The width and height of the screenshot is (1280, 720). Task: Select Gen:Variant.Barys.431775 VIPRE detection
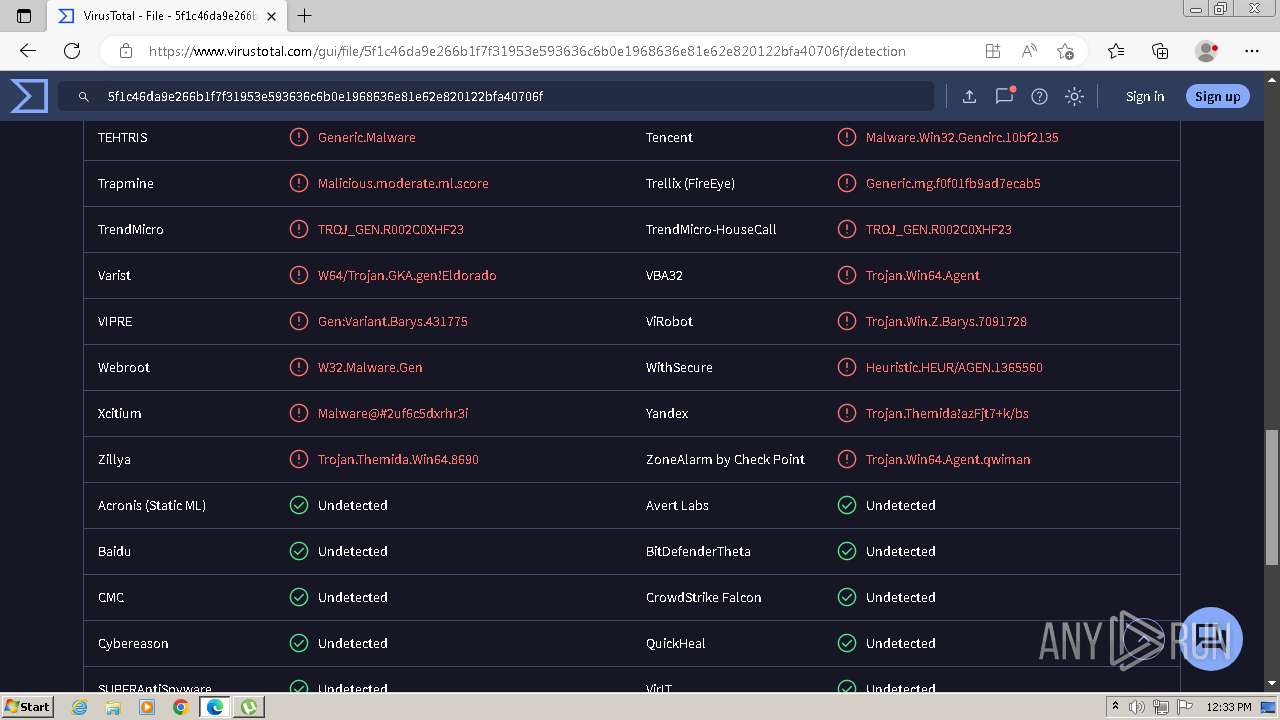tap(393, 321)
